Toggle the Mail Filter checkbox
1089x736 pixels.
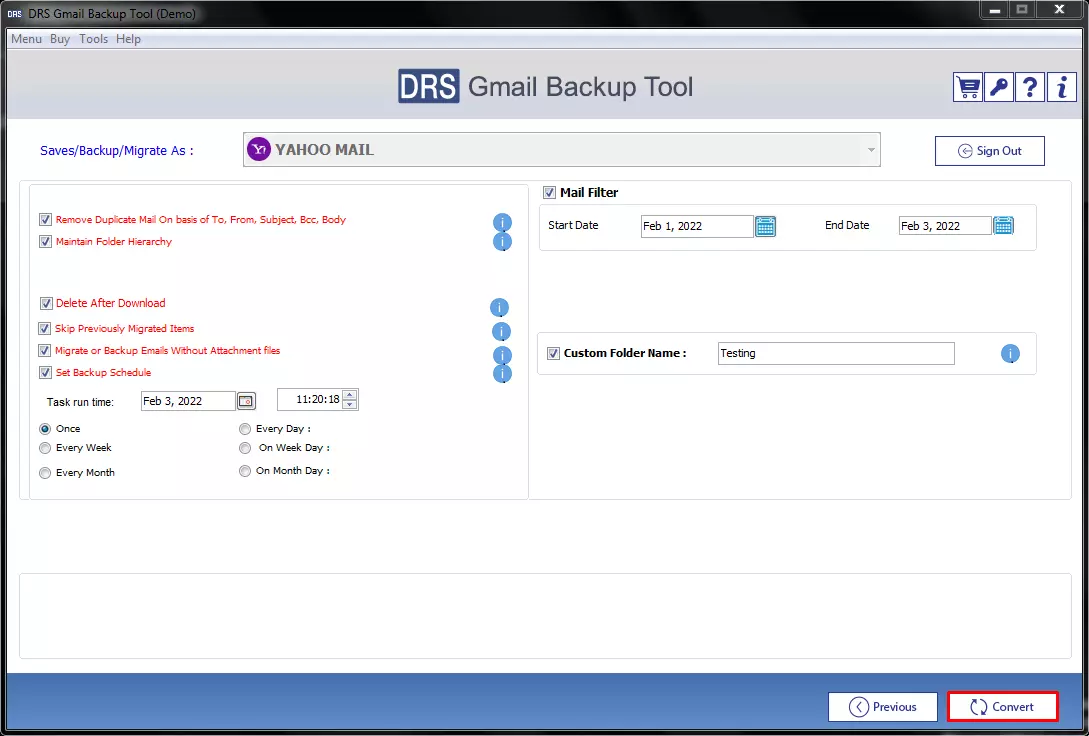pyautogui.click(x=549, y=193)
